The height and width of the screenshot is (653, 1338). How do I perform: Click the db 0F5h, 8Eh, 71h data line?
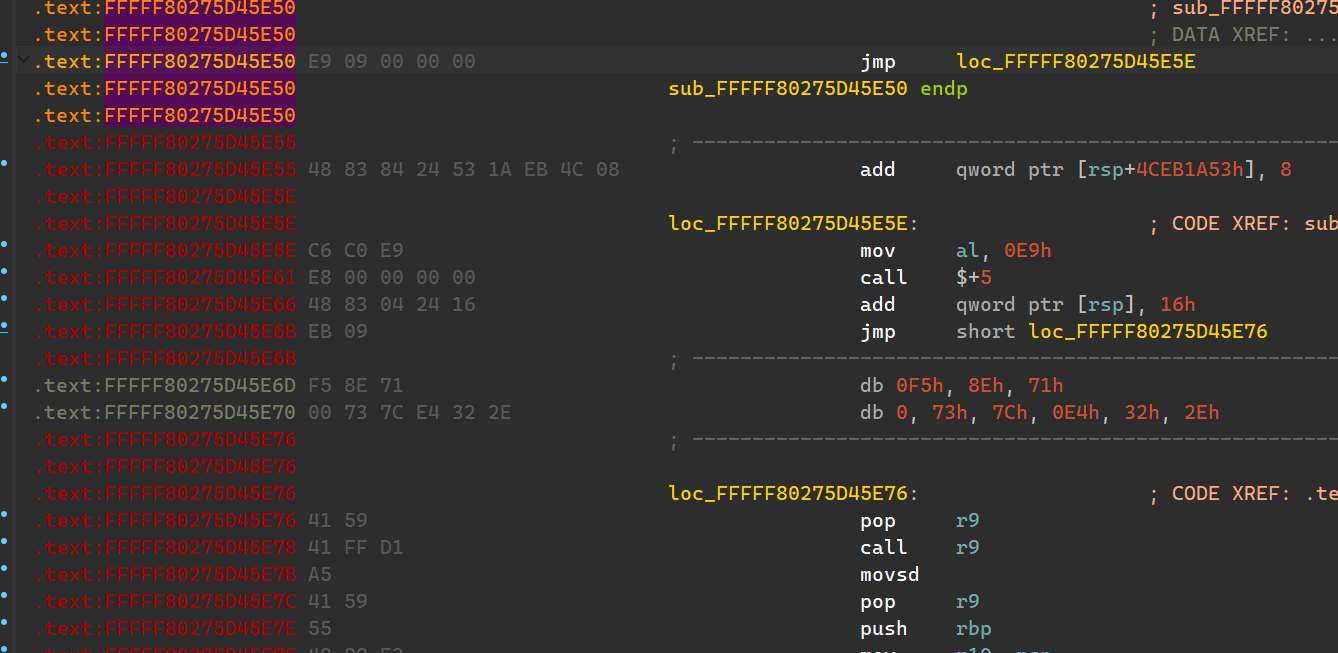tap(962, 386)
